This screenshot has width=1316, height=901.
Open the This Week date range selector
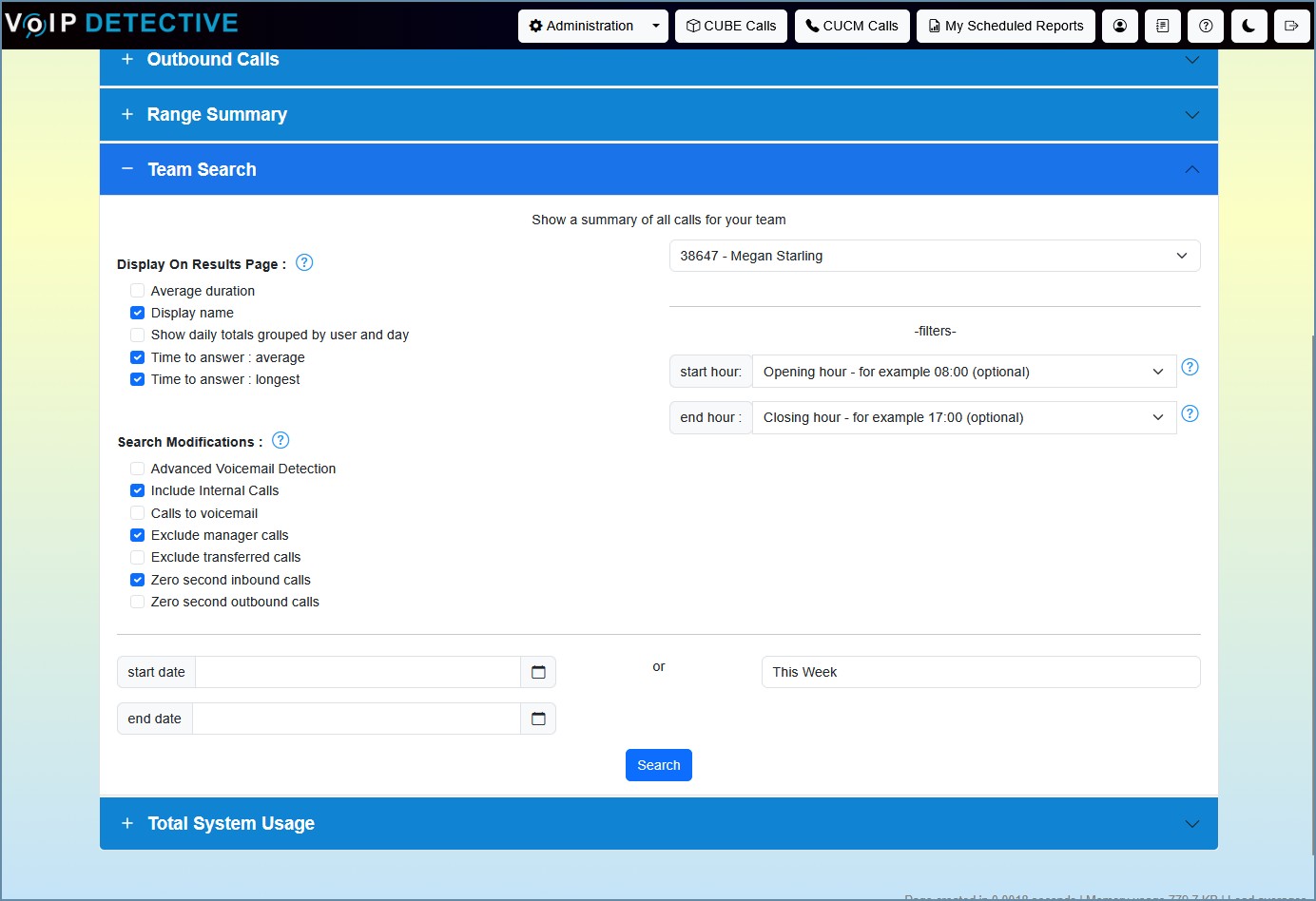[980, 672]
